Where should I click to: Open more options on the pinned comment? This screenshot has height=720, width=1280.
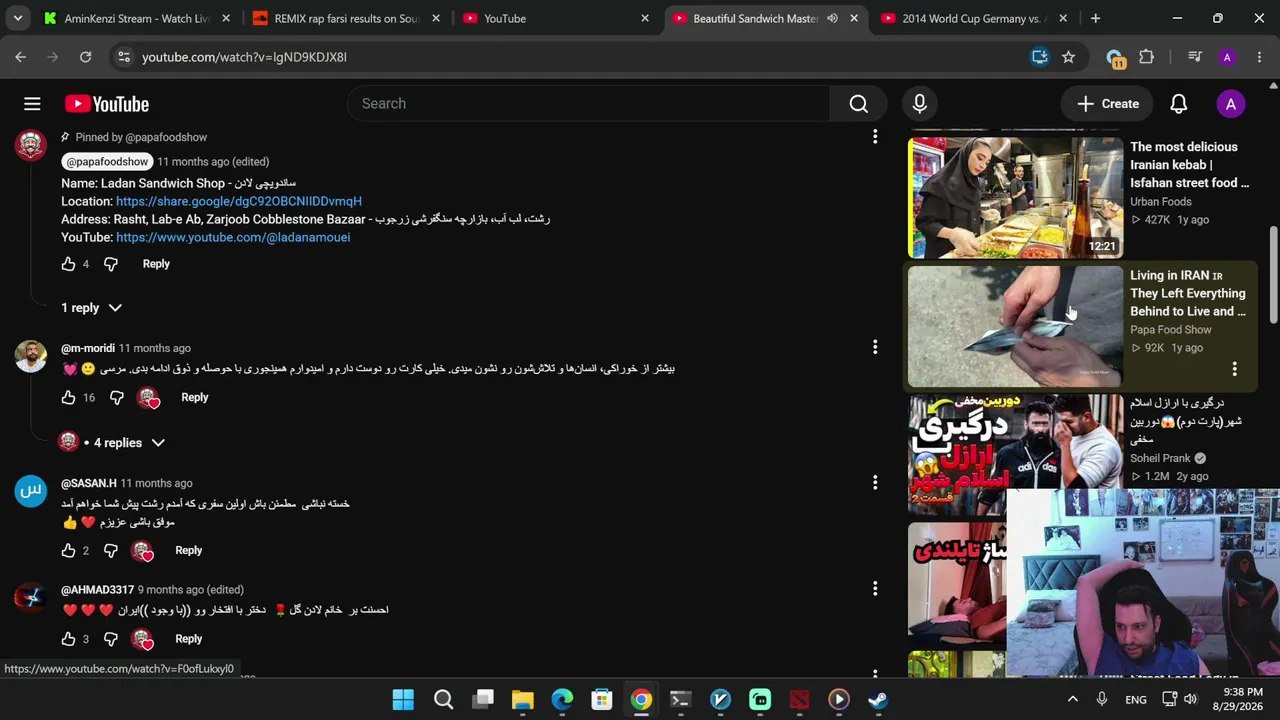[875, 136]
